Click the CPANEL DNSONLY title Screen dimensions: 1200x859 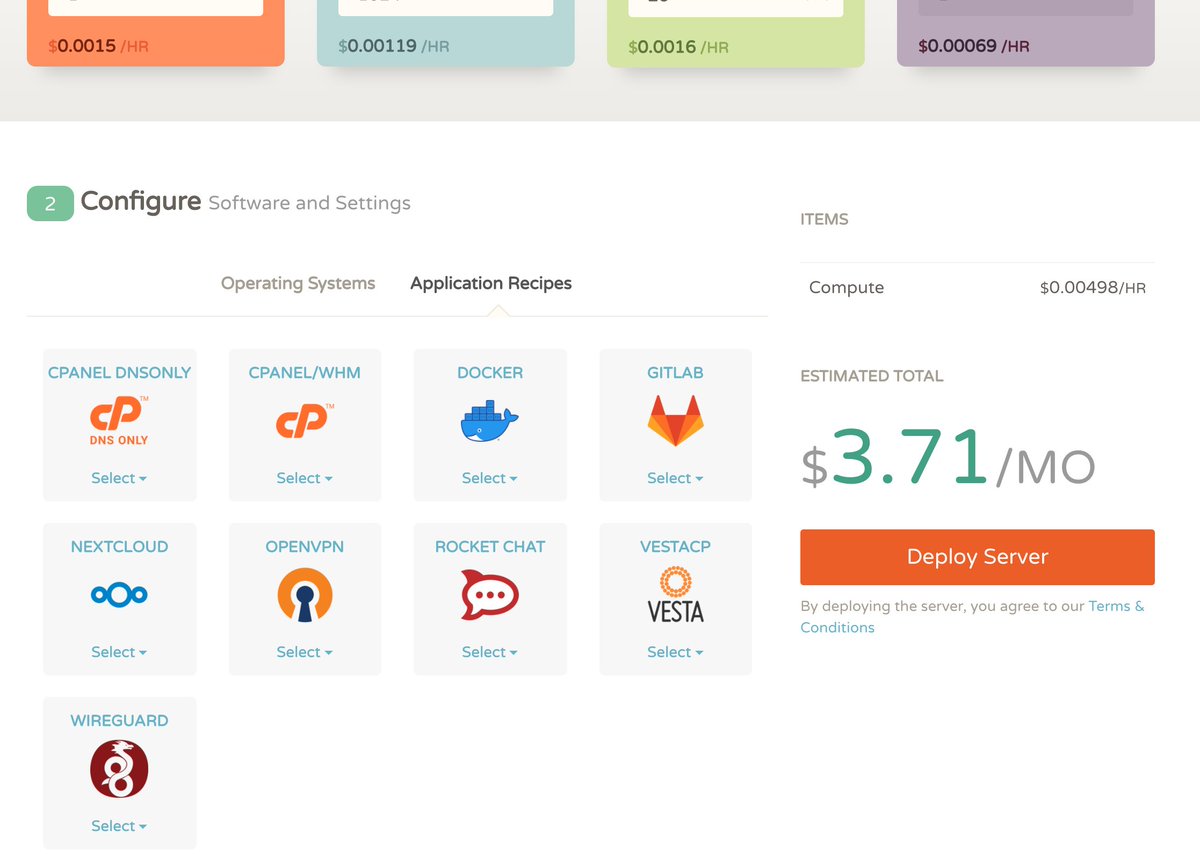click(119, 373)
